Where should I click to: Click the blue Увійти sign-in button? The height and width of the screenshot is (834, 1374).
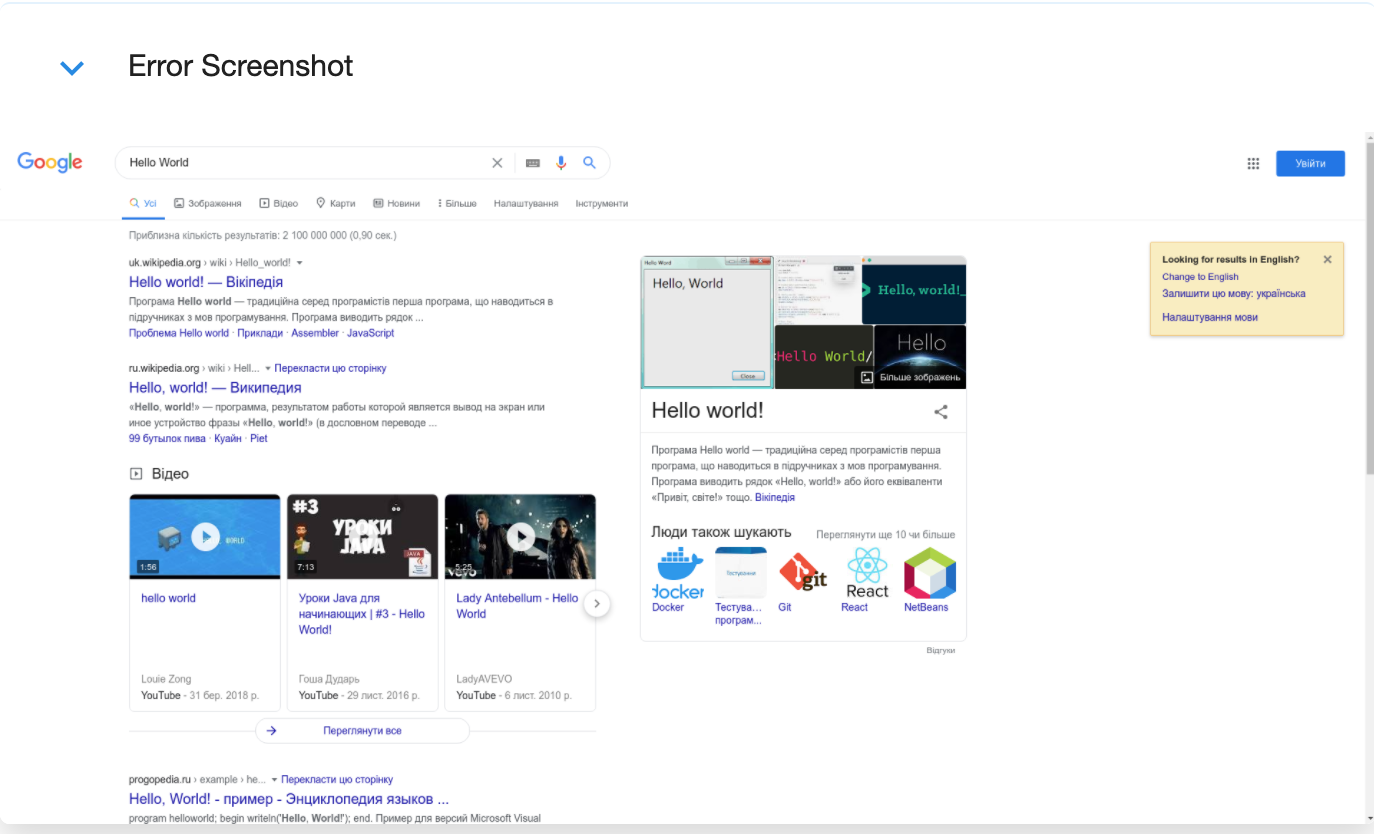click(1310, 163)
